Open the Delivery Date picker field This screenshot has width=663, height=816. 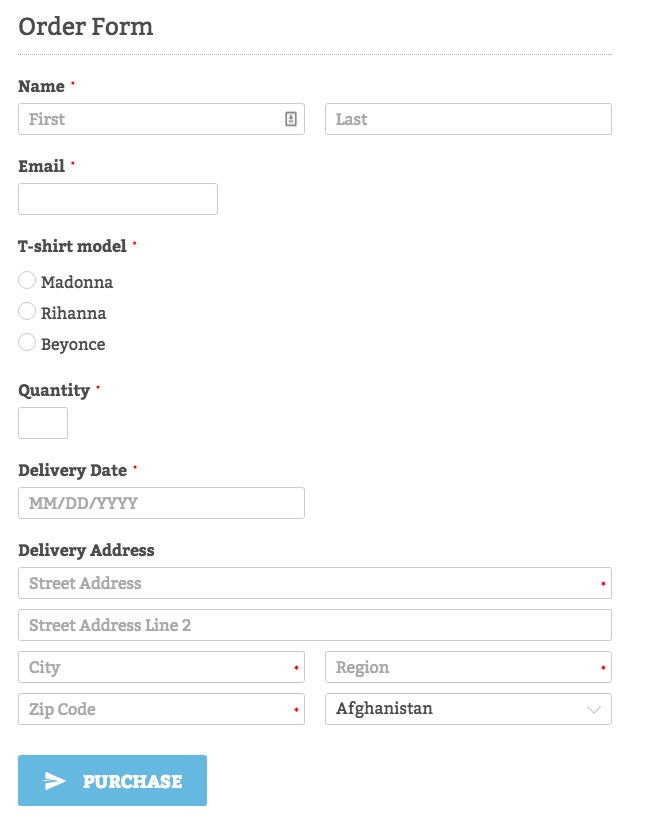tap(161, 502)
